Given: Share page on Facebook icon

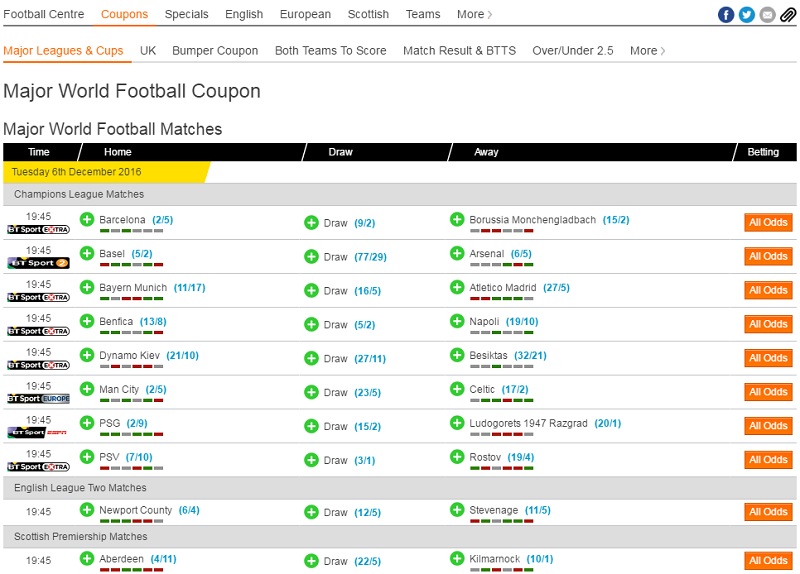Looking at the screenshot, I should [x=726, y=15].
